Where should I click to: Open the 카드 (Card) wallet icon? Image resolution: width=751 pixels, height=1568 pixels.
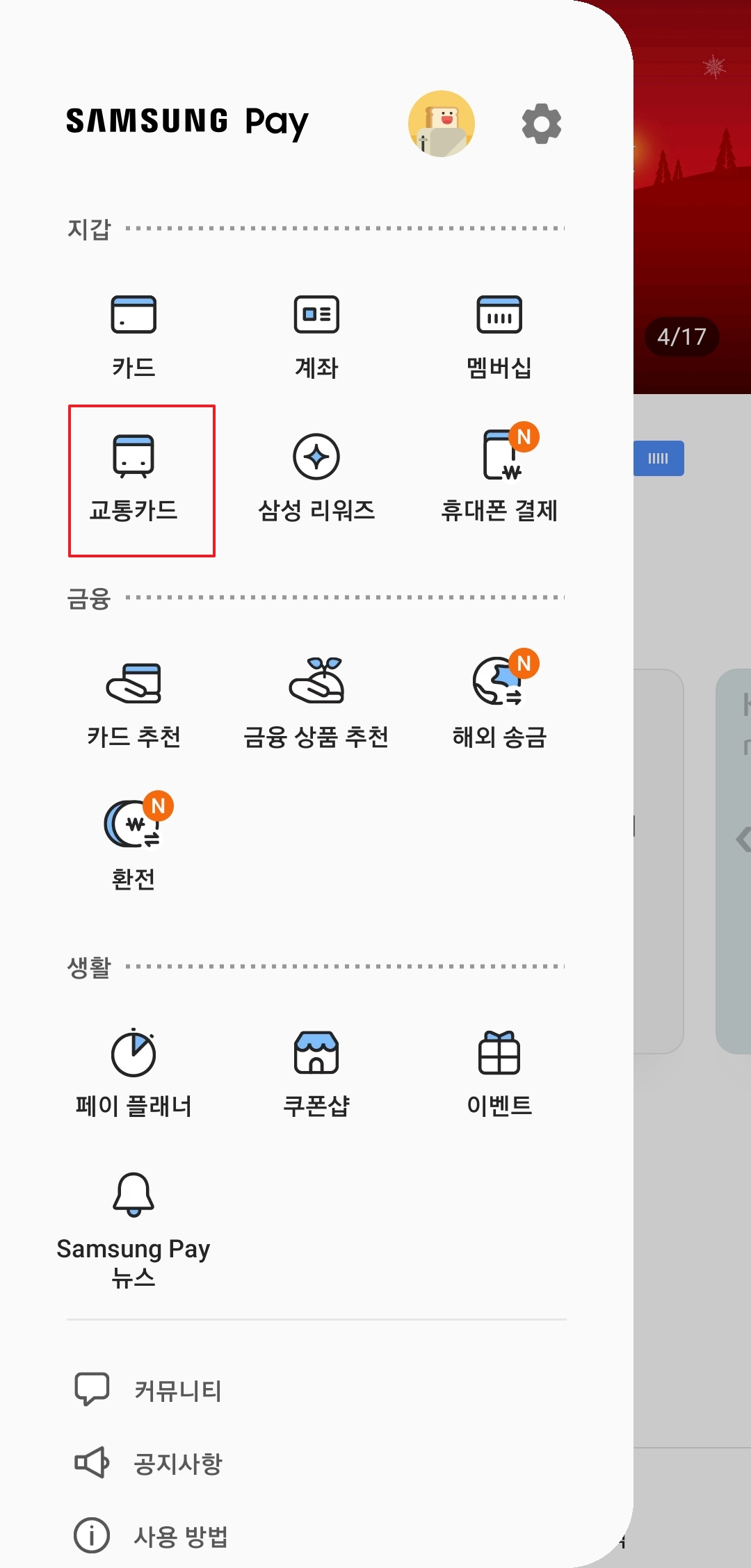point(134,315)
